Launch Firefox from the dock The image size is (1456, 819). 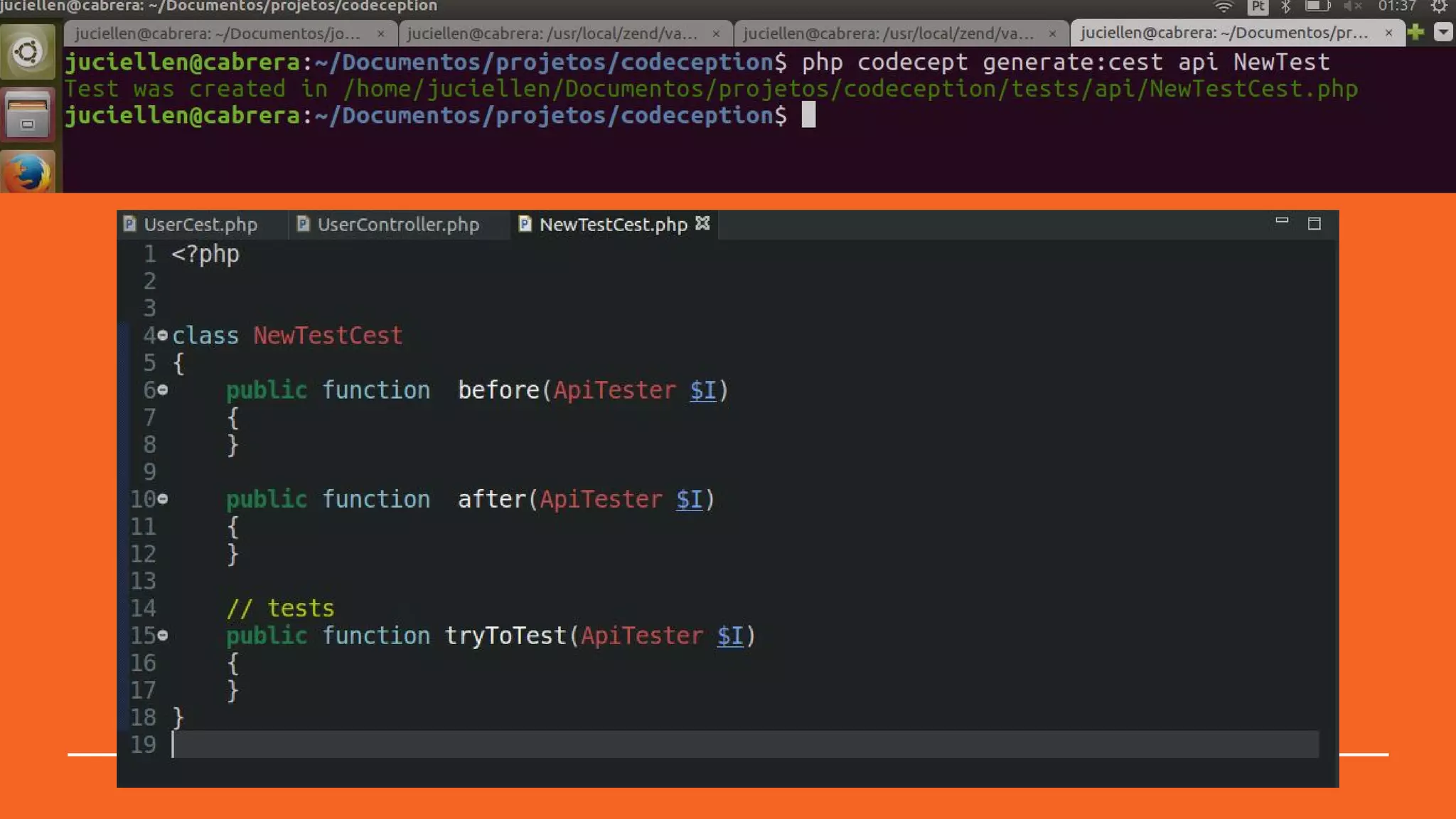click(x=28, y=173)
